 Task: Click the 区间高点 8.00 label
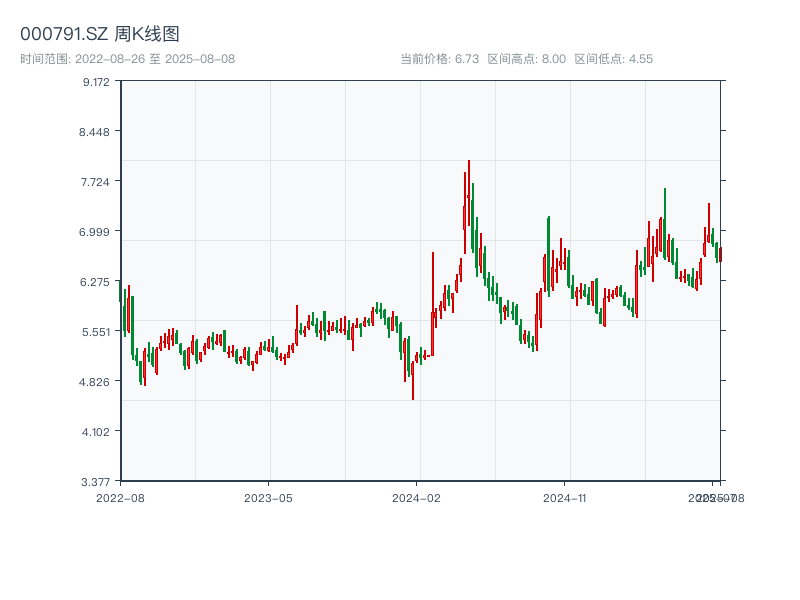click(x=526, y=59)
